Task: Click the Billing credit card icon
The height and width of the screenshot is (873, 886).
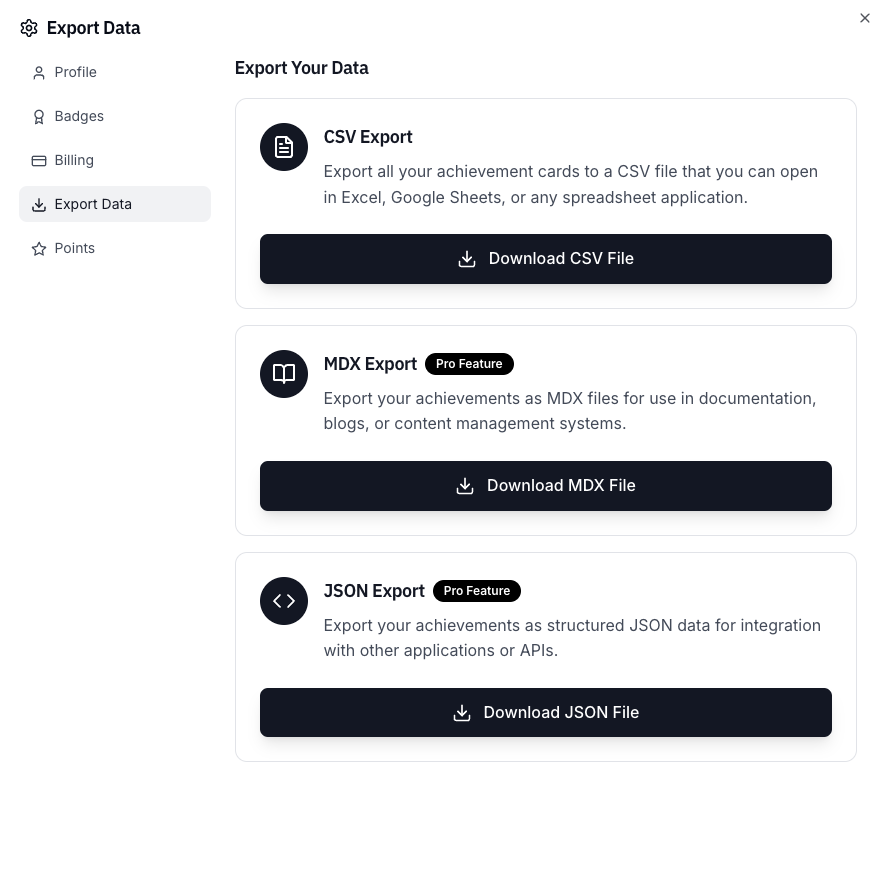Action: (x=39, y=160)
